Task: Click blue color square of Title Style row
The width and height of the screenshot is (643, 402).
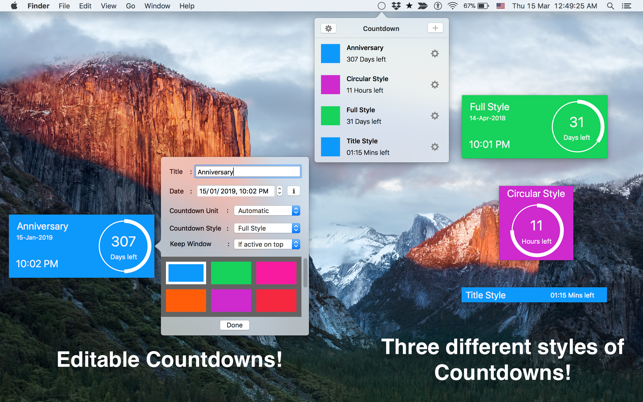Action: tap(330, 146)
